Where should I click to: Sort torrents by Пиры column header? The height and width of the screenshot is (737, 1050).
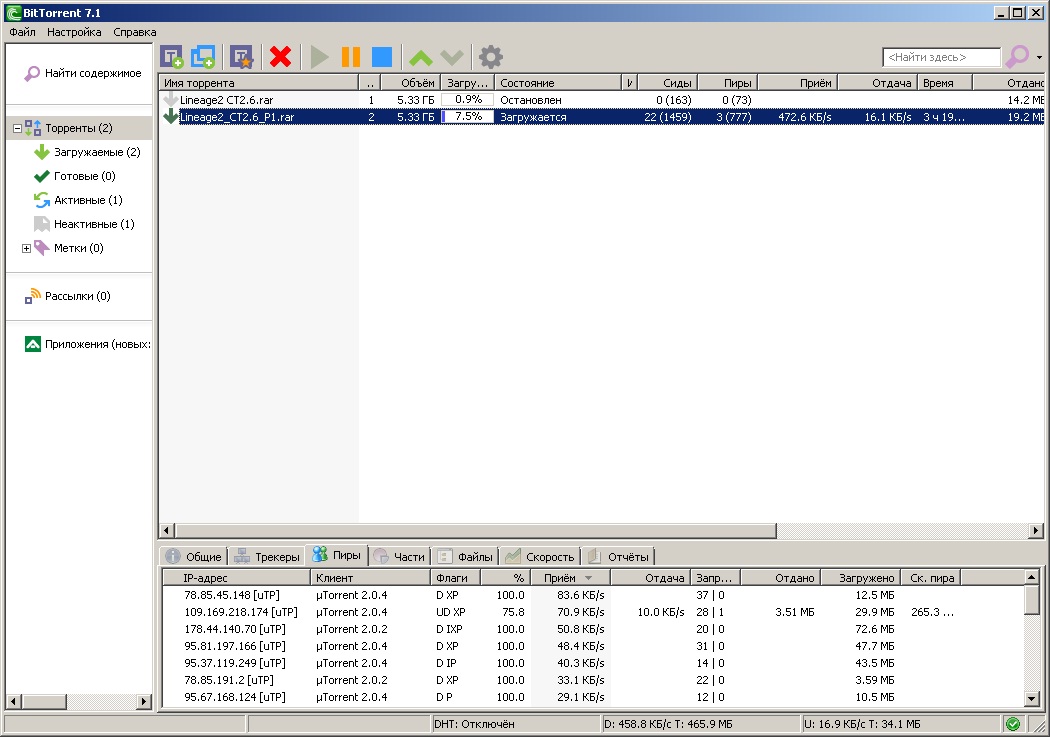coord(727,83)
